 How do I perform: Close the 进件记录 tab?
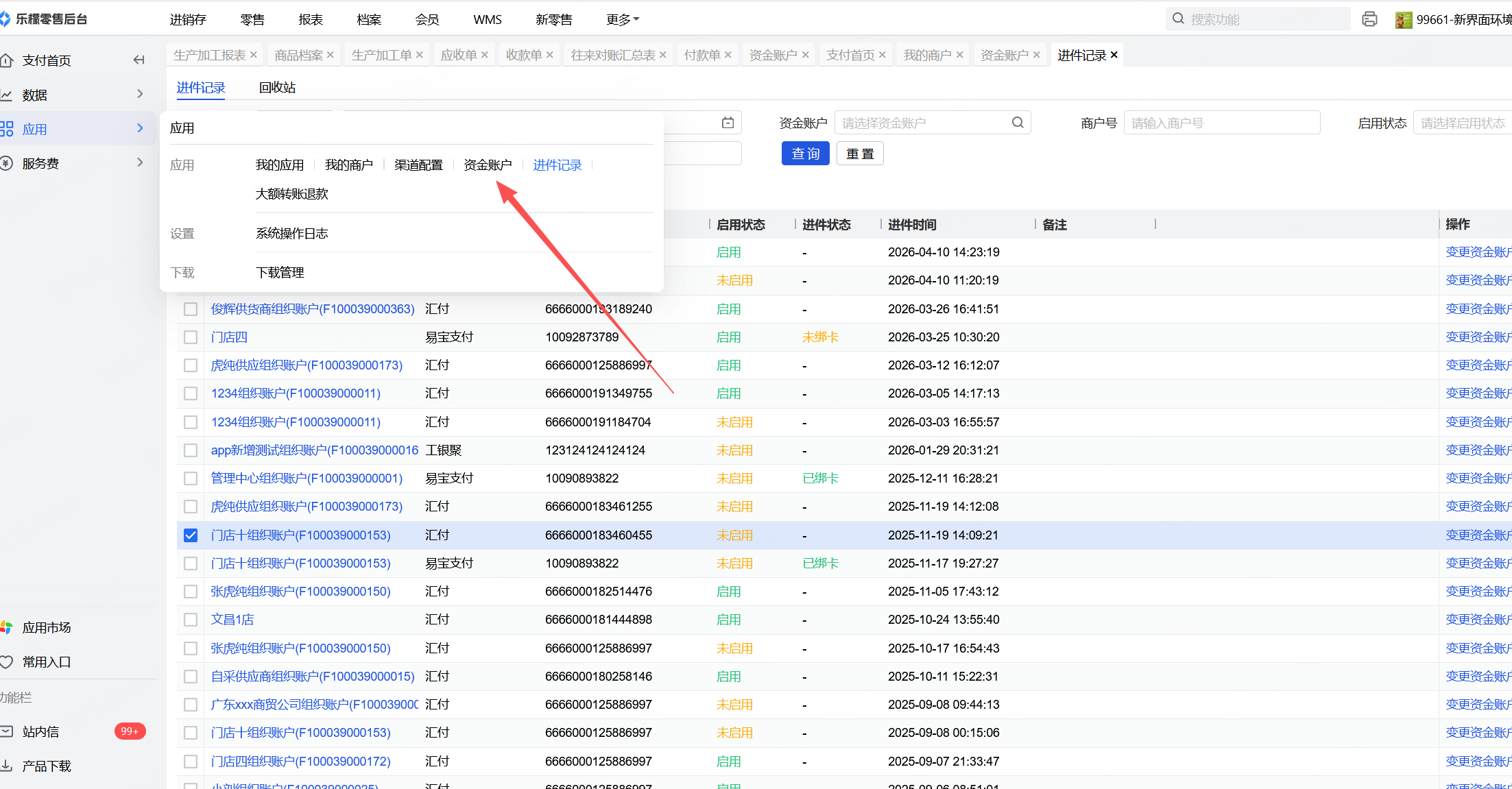1114,55
